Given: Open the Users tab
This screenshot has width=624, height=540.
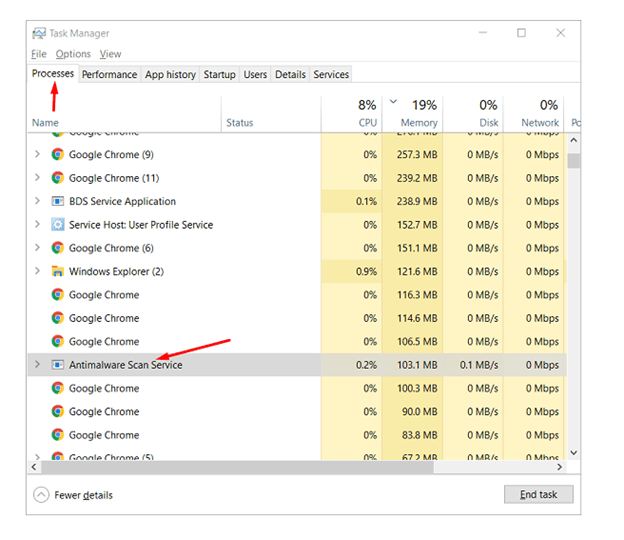Looking at the screenshot, I should pyautogui.click(x=255, y=74).
